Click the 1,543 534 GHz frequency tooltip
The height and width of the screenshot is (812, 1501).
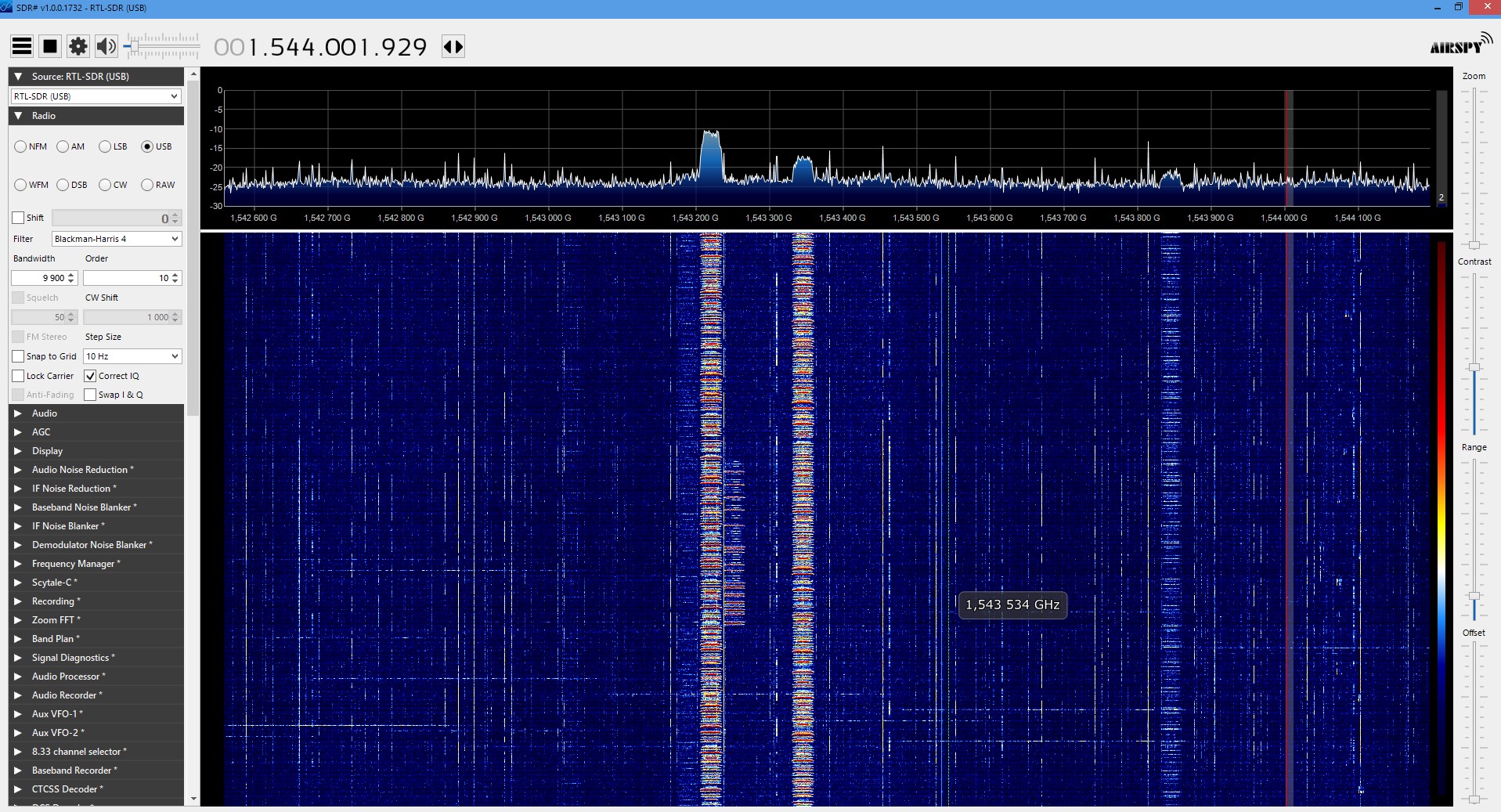click(x=1012, y=604)
